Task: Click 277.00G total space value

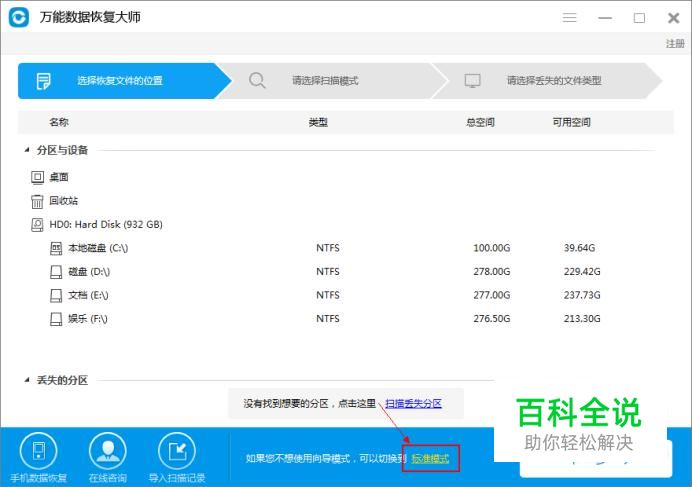Action: pos(492,295)
